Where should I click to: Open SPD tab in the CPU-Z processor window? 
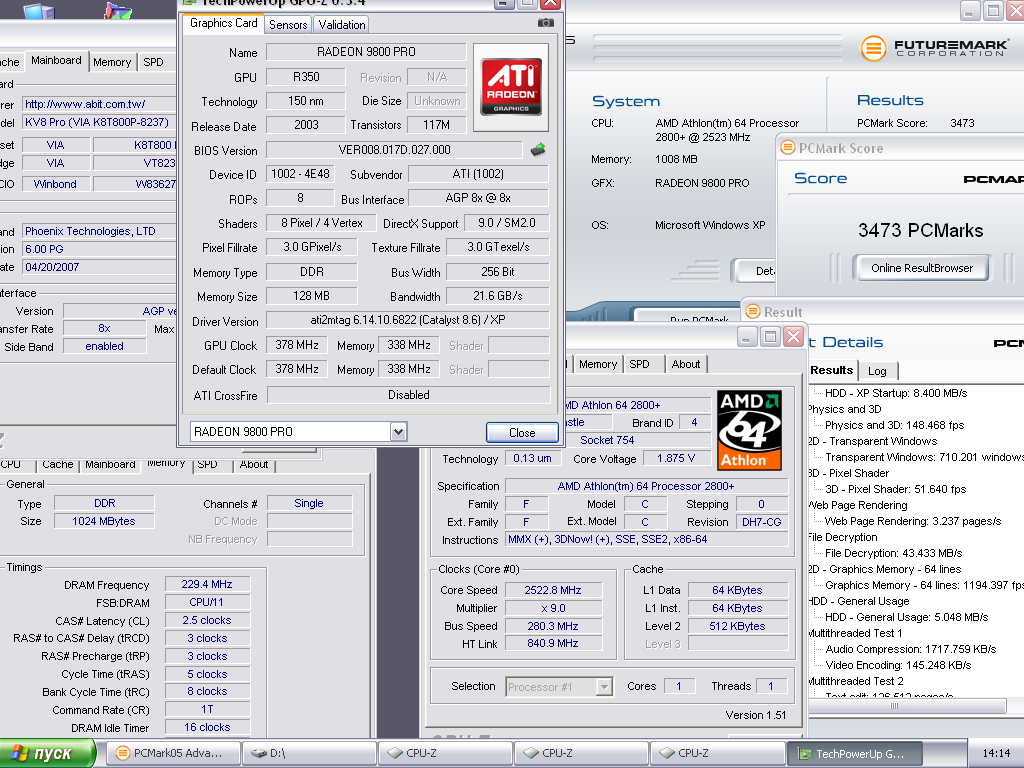tap(639, 364)
